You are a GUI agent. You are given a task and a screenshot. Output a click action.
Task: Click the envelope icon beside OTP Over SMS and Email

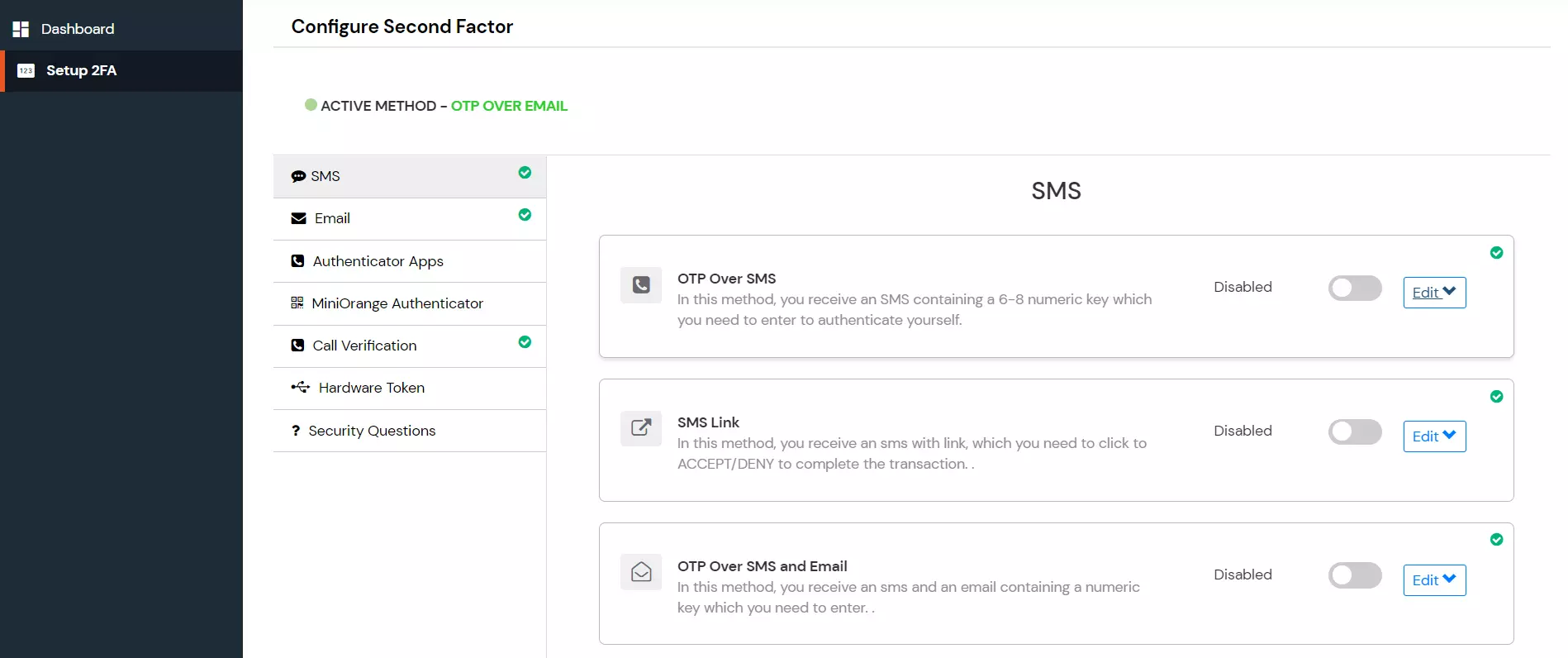click(641, 572)
